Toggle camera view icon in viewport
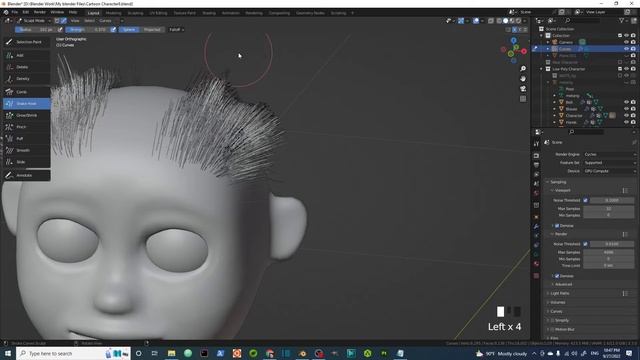Viewport: 640px width, 360px height. click(x=523, y=89)
